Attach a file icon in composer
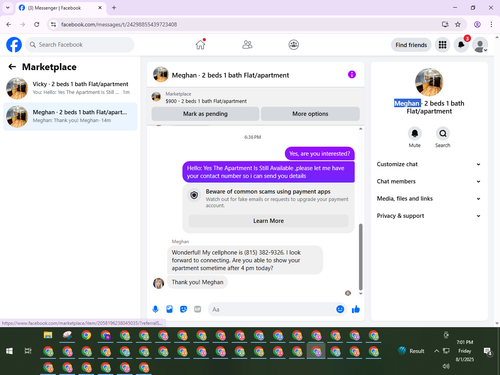The height and width of the screenshot is (375, 500). pos(169,309)
